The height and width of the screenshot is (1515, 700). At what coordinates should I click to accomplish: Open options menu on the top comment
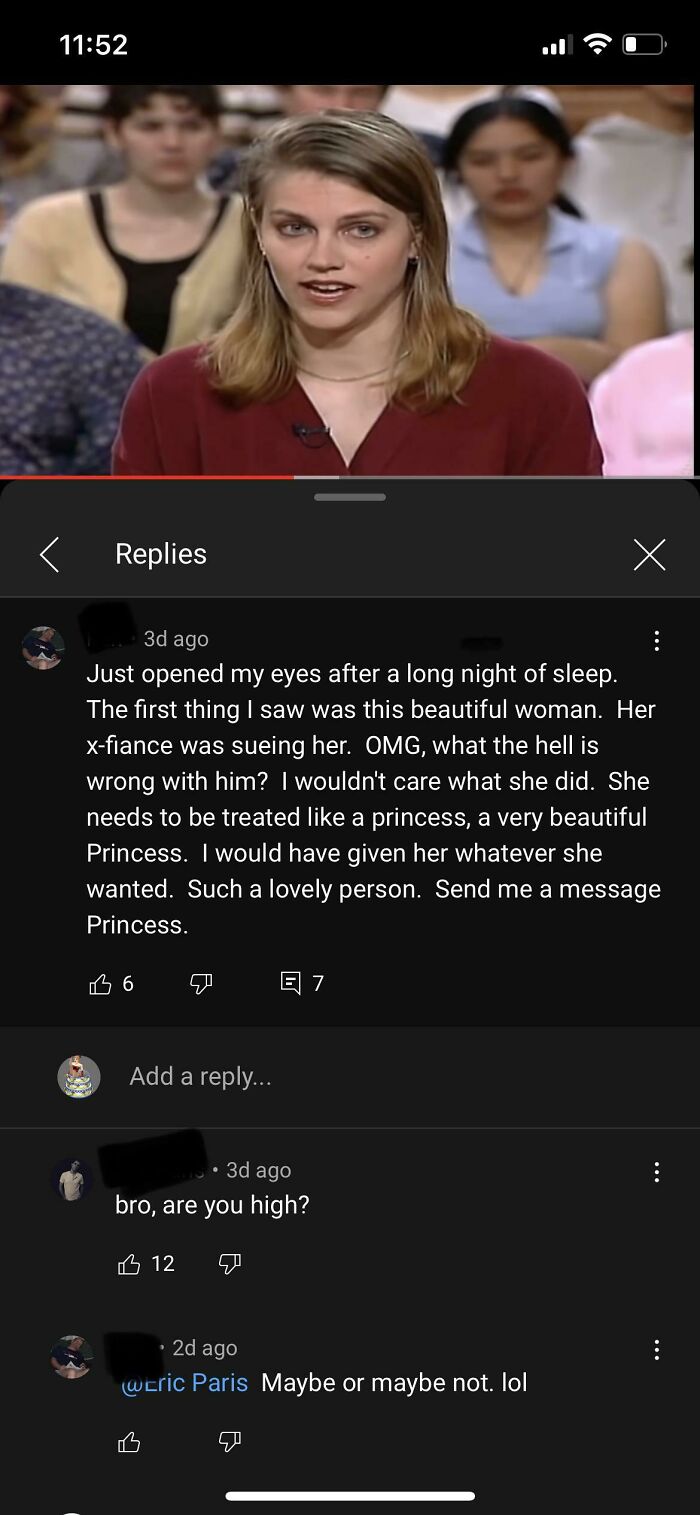(x=657, y=639)
